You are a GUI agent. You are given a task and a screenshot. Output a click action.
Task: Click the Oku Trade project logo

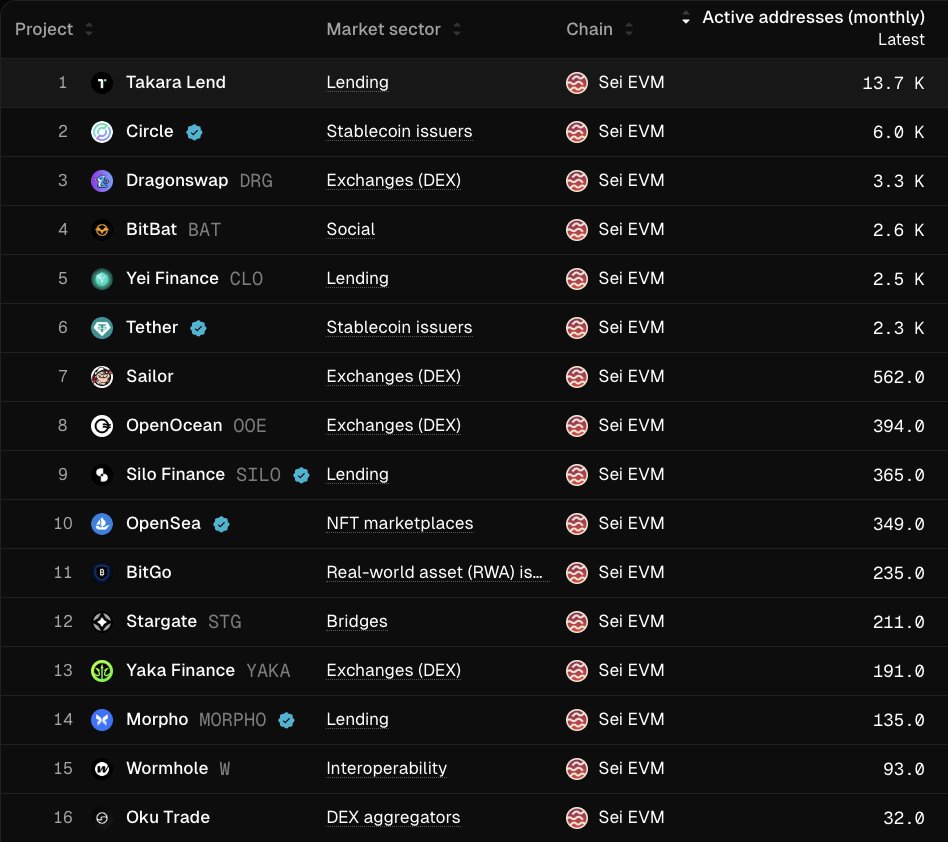point(102,818)
